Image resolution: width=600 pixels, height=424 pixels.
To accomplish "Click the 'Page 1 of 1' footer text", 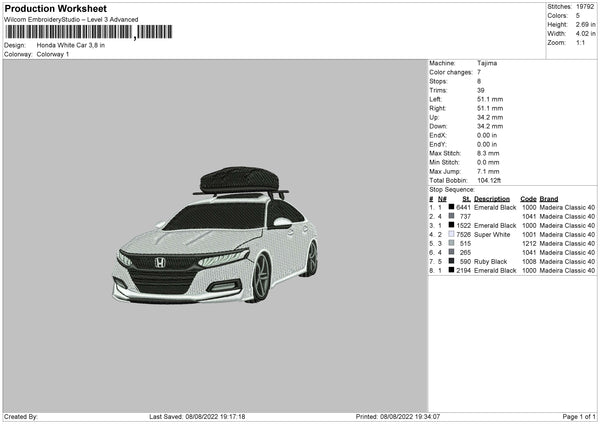I will point(579,417).
